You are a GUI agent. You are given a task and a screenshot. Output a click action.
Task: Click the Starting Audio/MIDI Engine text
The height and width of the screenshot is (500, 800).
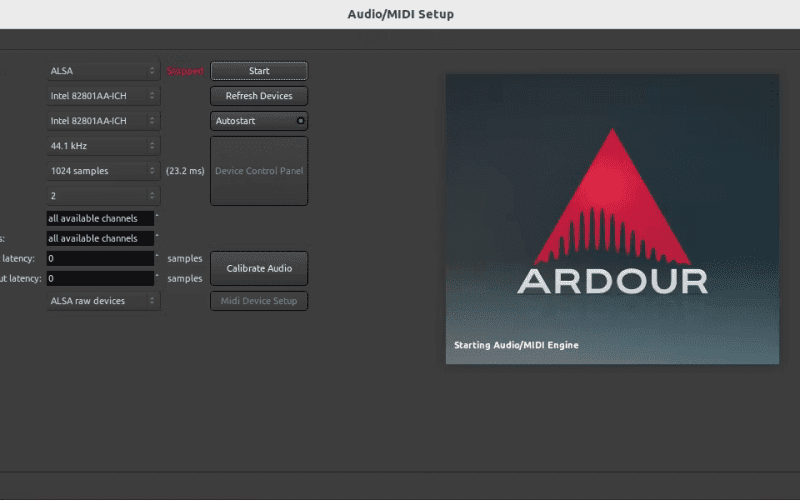516,345
